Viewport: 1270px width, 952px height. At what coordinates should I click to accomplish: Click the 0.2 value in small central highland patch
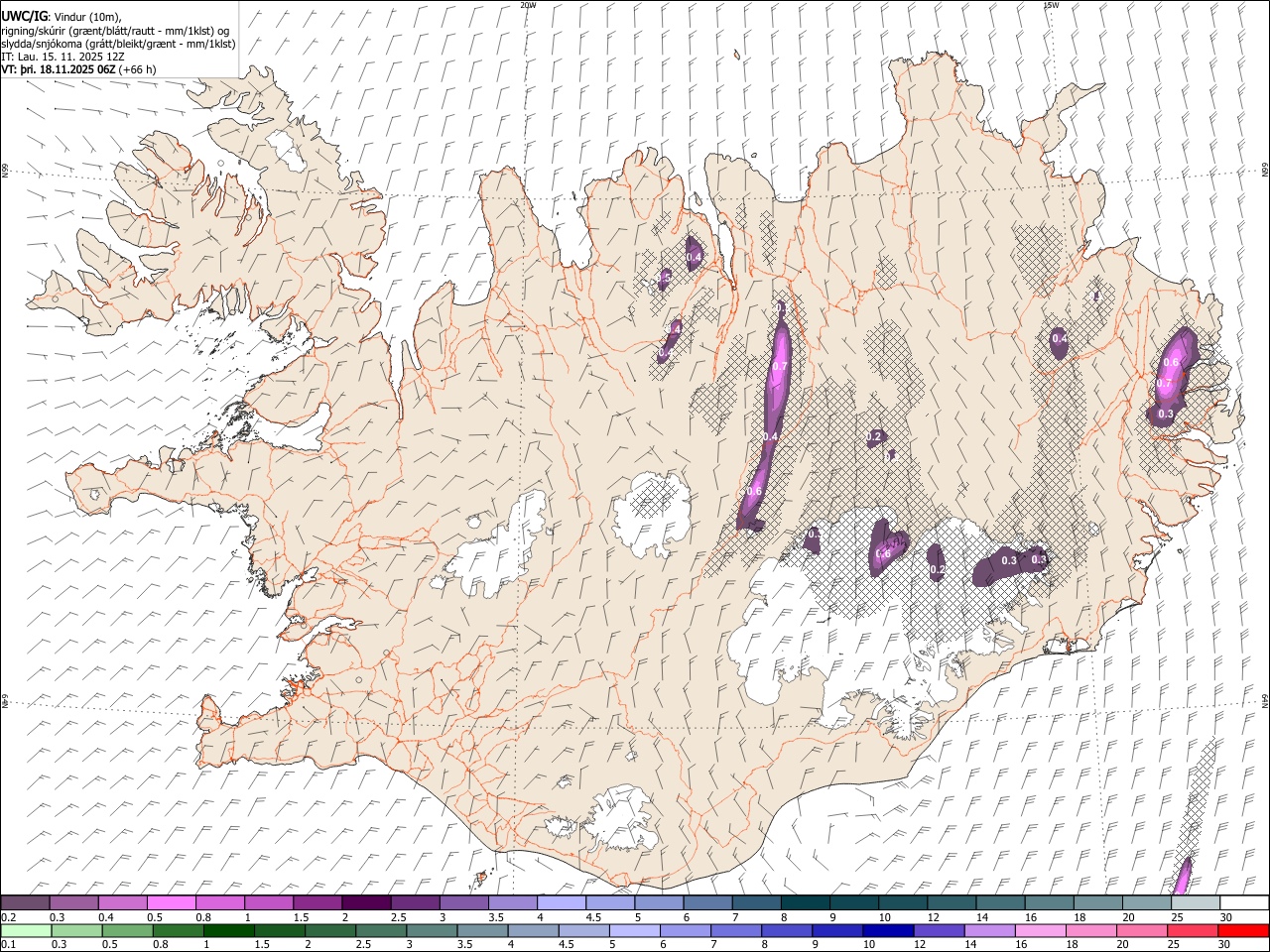pos(874,436)
